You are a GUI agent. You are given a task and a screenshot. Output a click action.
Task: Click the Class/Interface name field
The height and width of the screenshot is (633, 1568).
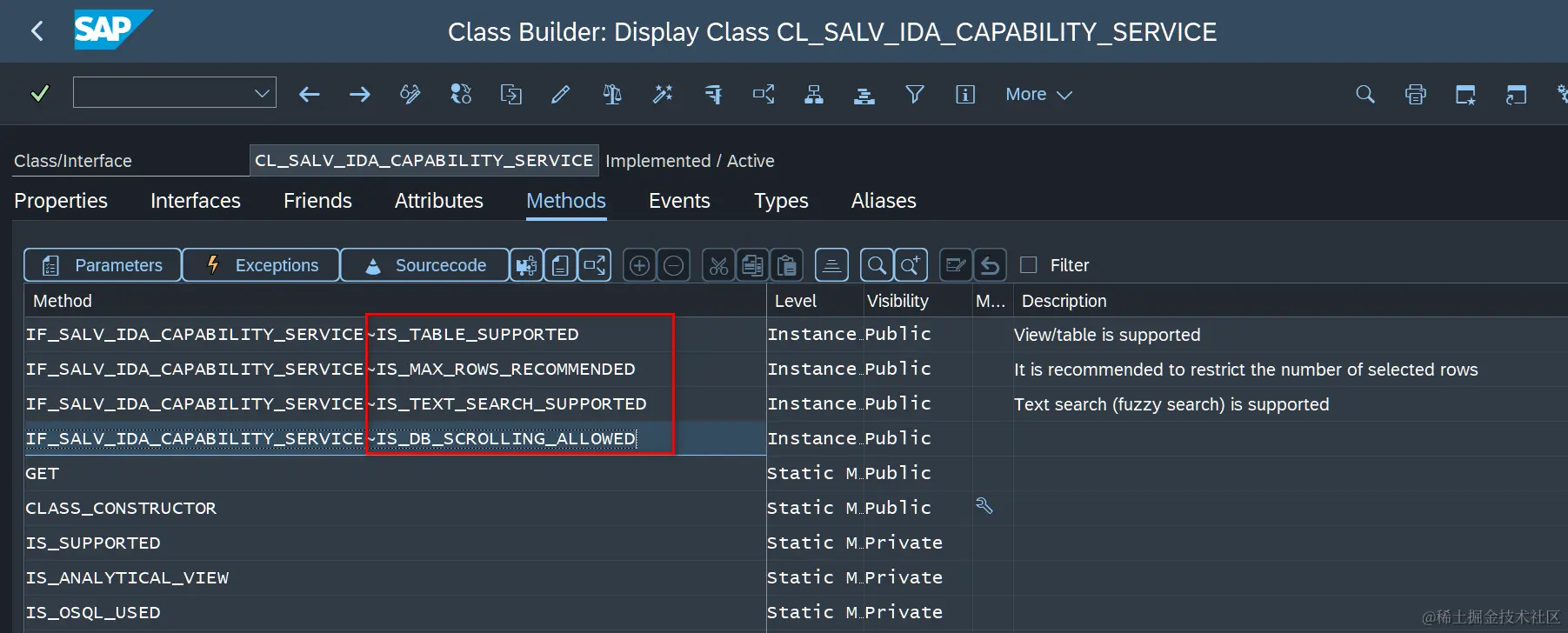[424, 160]
